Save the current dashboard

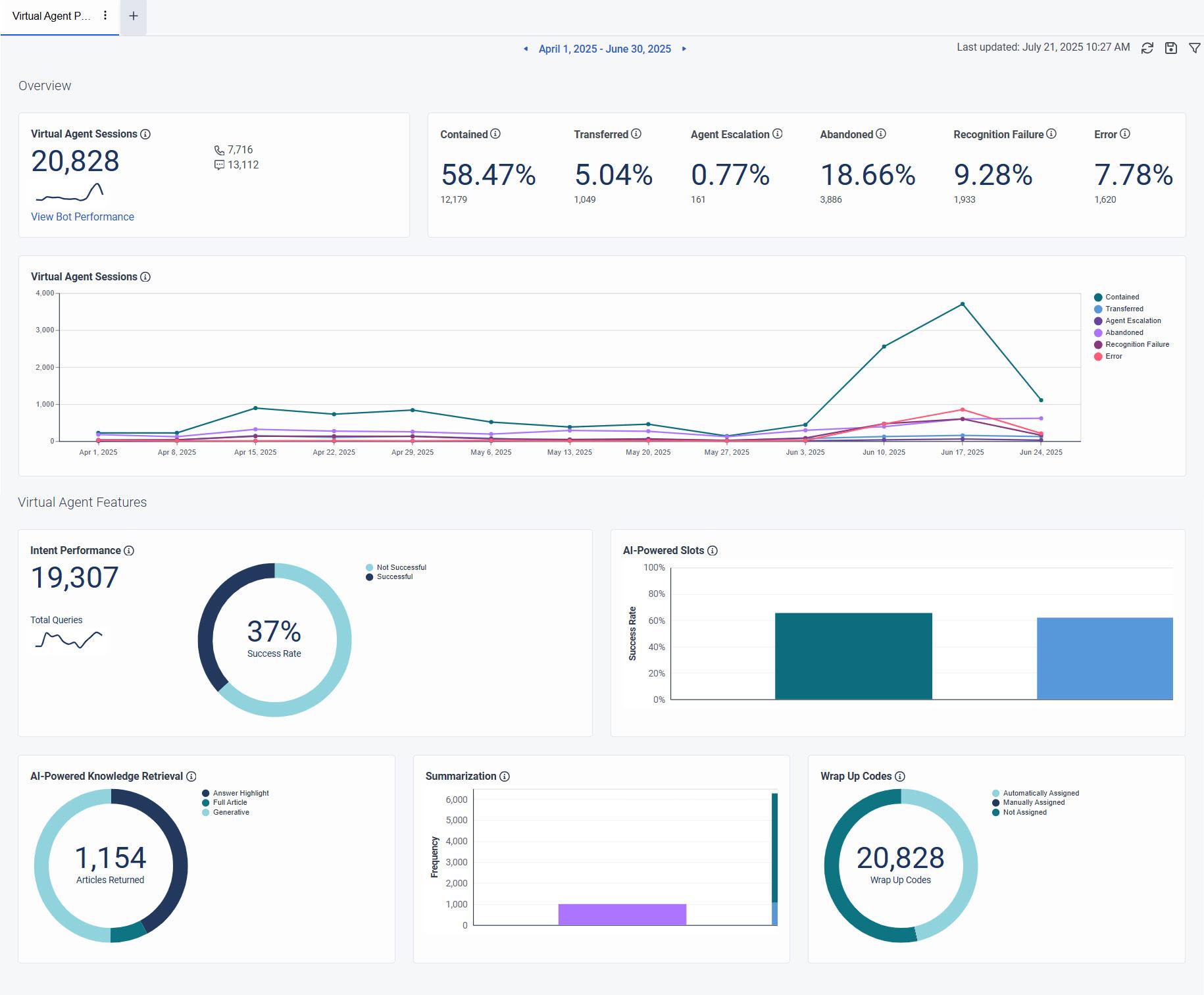click(1170, 47)
